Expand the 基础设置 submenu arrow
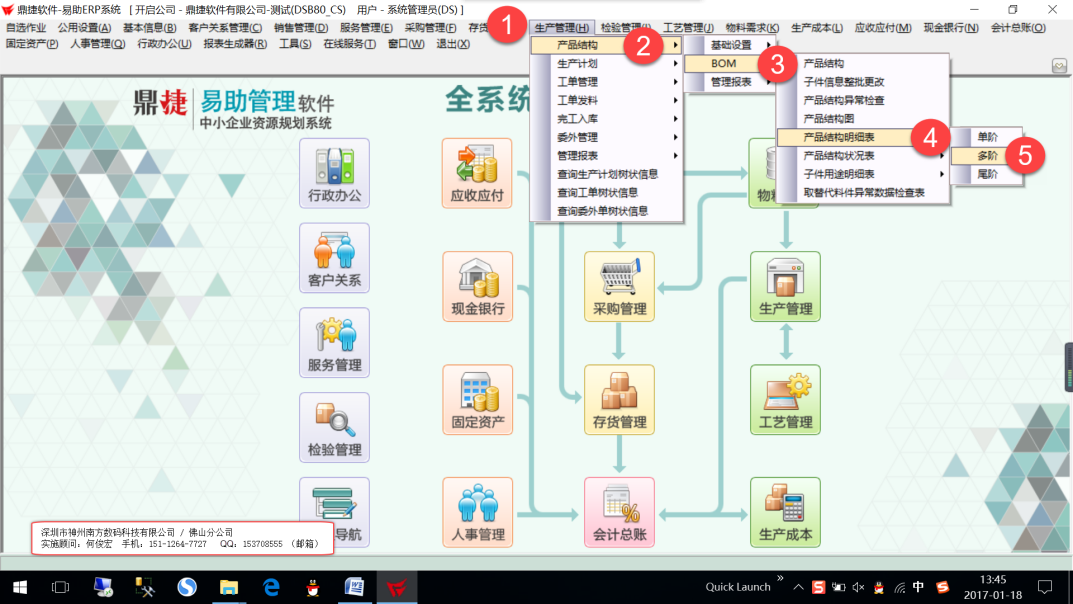 [x=768, y=45]
